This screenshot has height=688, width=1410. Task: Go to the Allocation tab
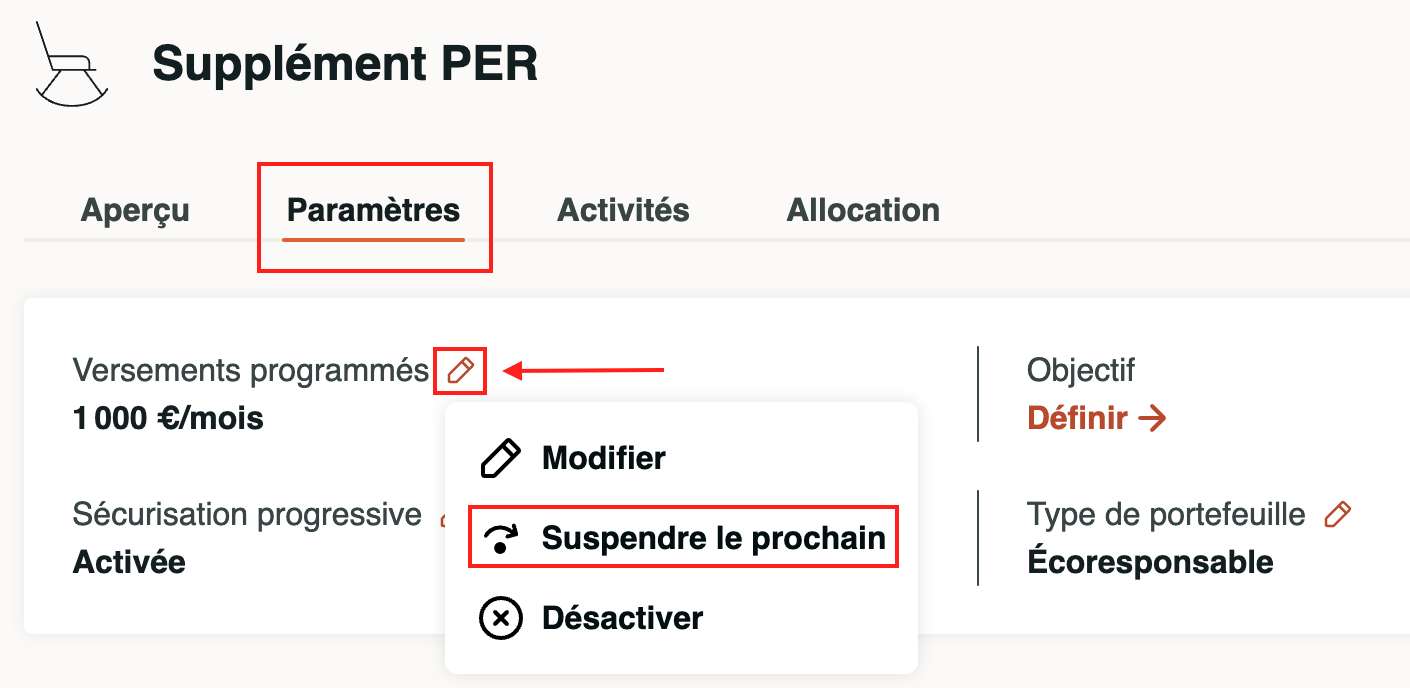(863, 211)
